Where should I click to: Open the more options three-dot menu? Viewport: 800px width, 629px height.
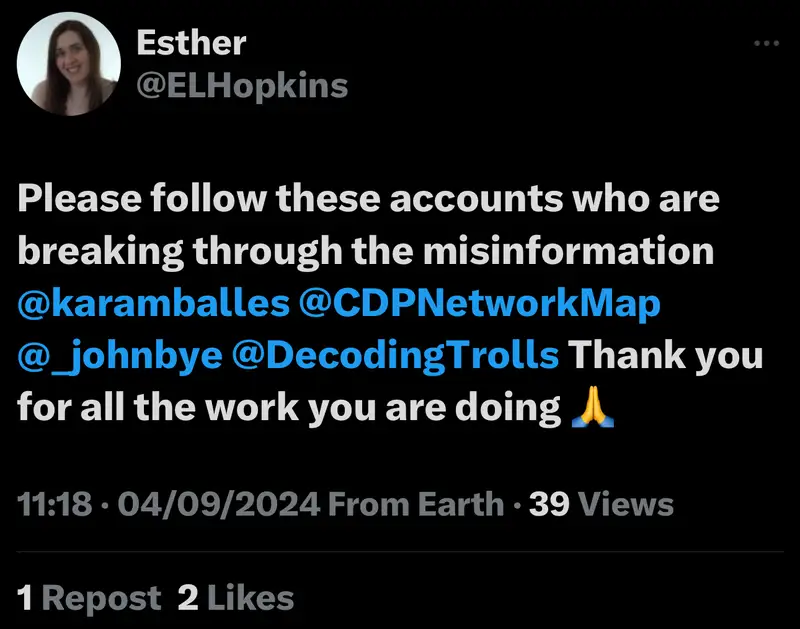[x=765, y=44]
